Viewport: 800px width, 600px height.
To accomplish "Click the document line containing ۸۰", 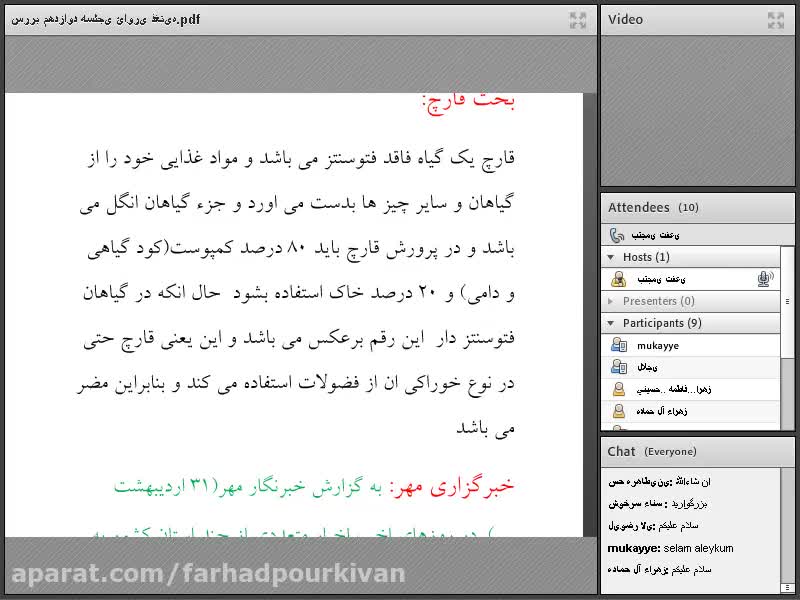I will [301, 248].
